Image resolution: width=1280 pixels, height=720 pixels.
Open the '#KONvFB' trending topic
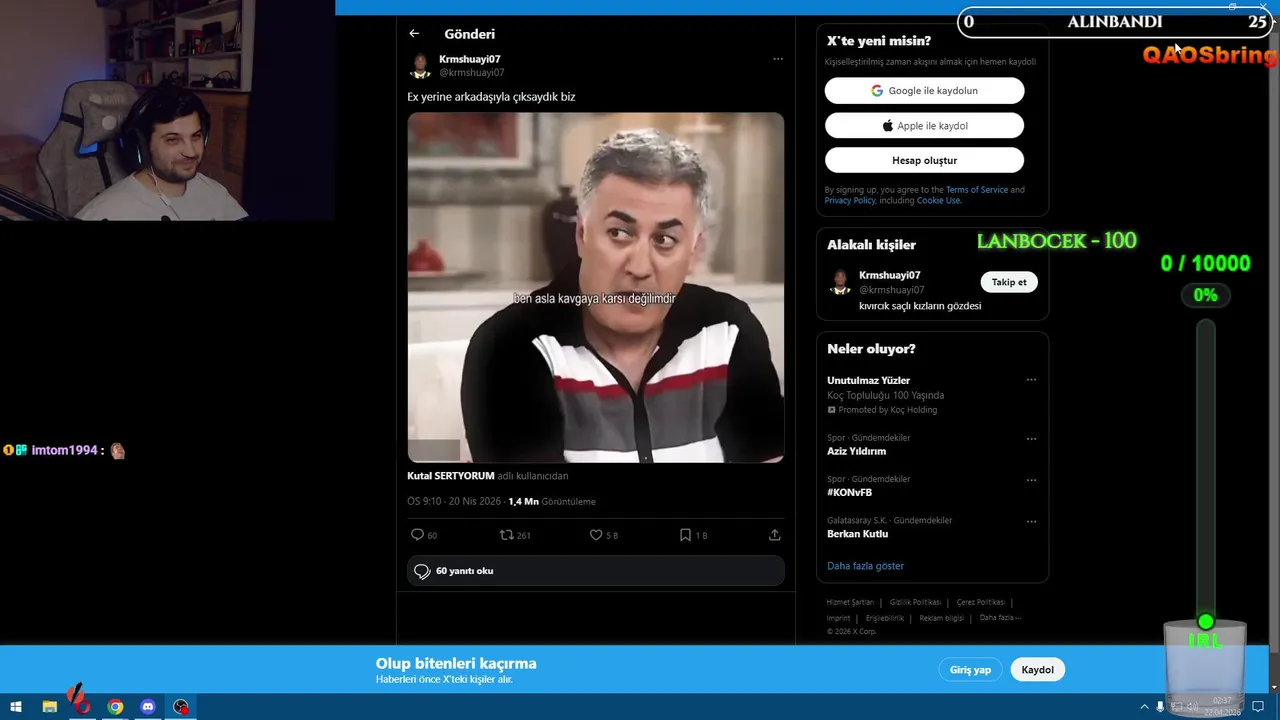pos(849,493)
